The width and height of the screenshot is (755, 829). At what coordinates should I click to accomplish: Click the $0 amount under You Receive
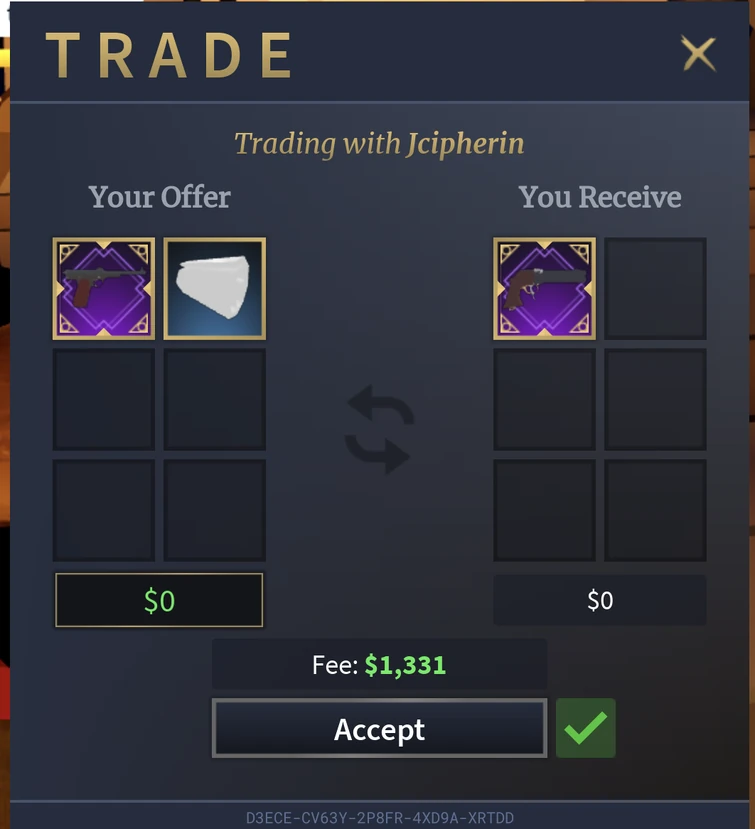pyautogui.click(x=600, y=600)
